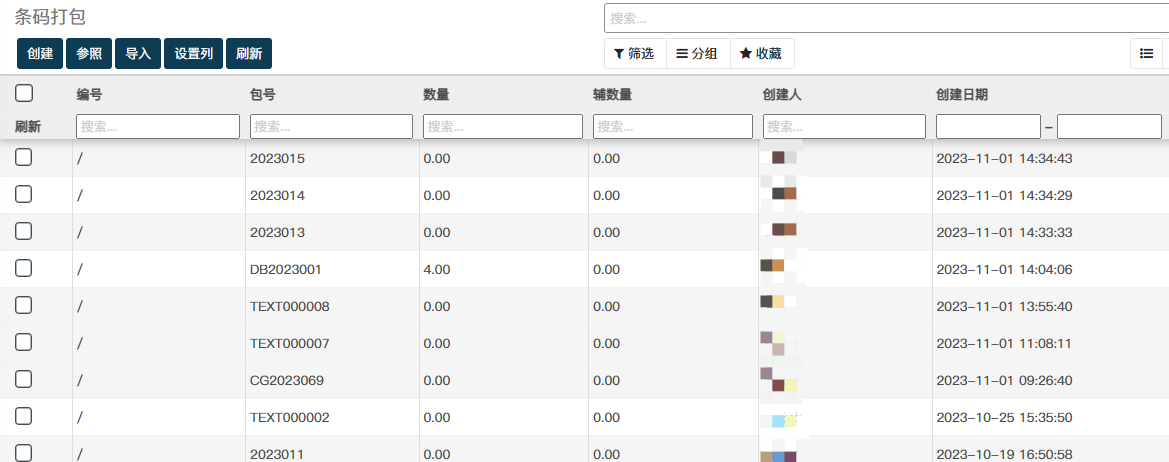
Task: Click the 创建日期 start date field
Action: coord(988,127)
